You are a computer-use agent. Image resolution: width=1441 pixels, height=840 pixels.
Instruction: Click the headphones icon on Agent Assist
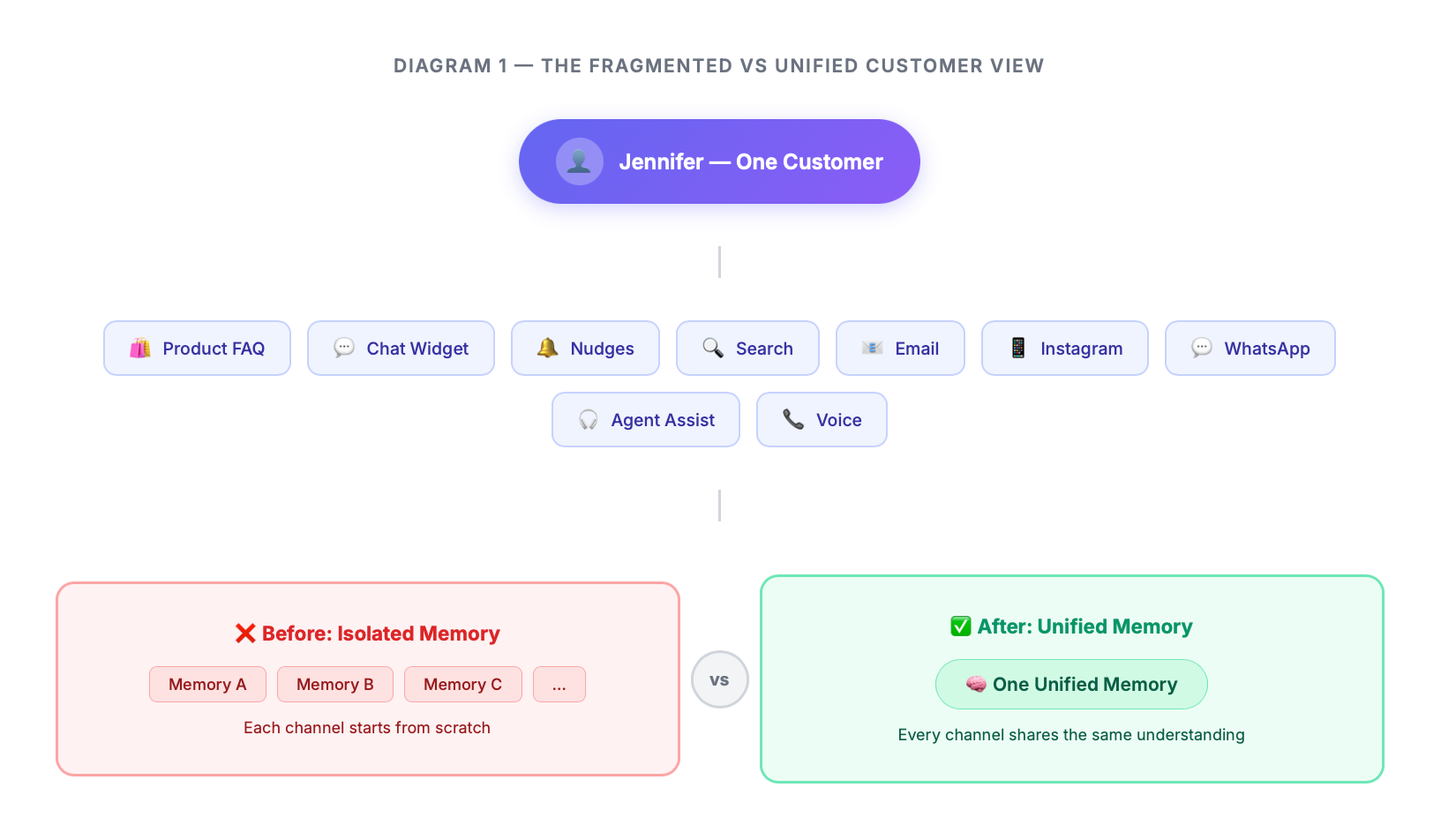589,420
